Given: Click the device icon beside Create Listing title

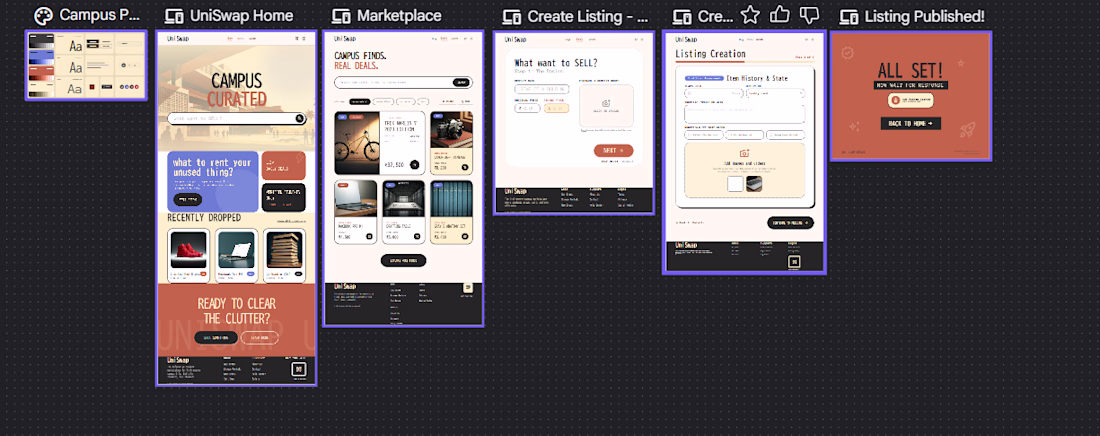Looking at the screenshot, I should 512,16.
